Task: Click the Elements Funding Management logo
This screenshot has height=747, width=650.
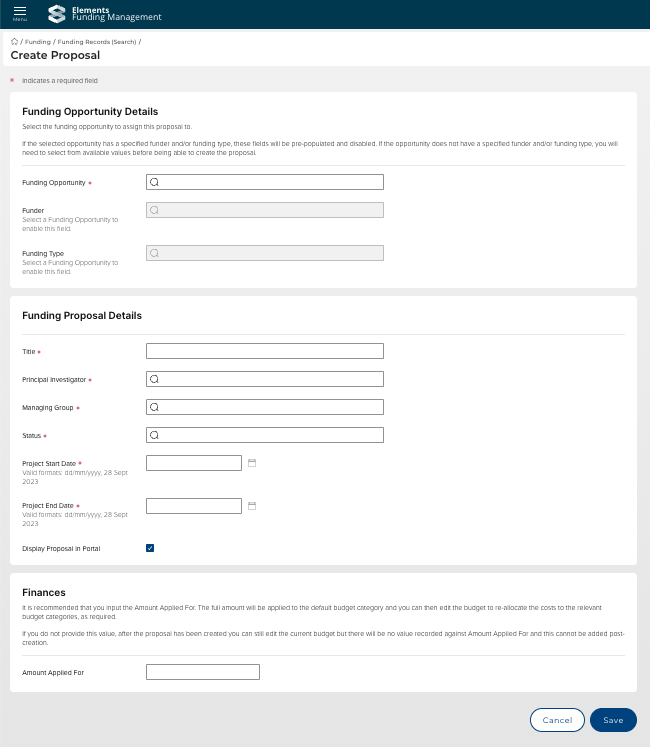Action: pyautogui.click(x=105, y=14)
